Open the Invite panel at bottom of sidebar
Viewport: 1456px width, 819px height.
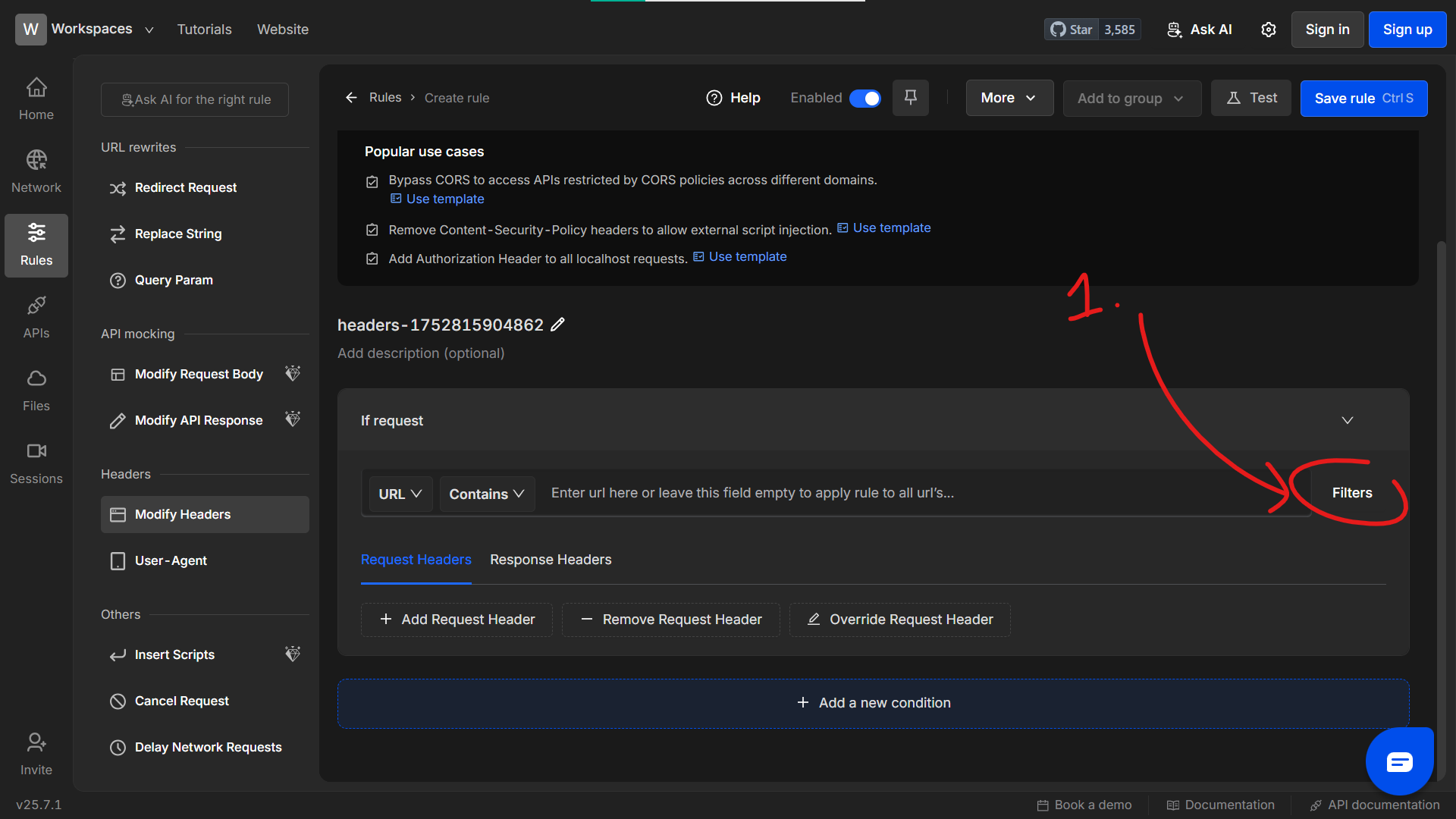point(36,753)
